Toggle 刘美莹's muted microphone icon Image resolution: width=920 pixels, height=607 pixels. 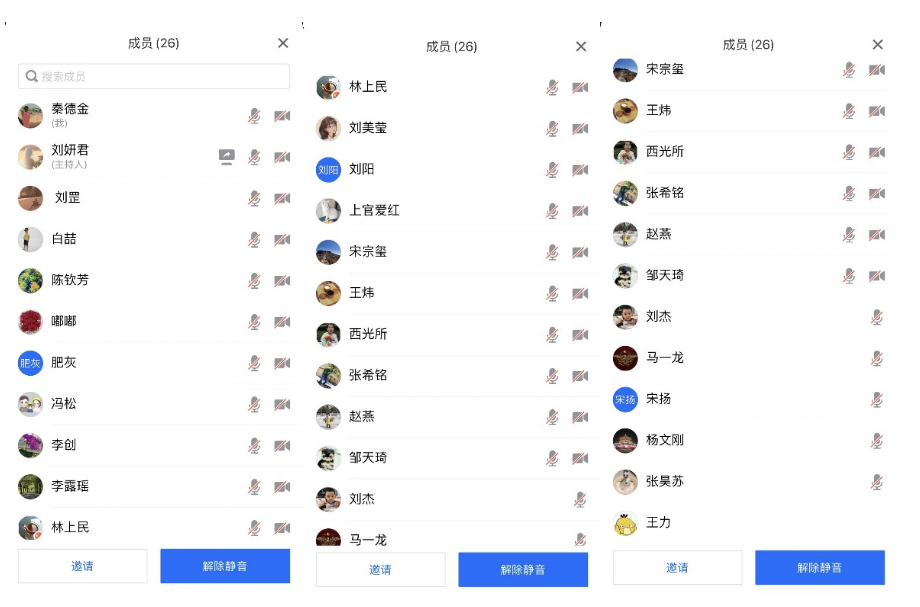coord(552,128)
